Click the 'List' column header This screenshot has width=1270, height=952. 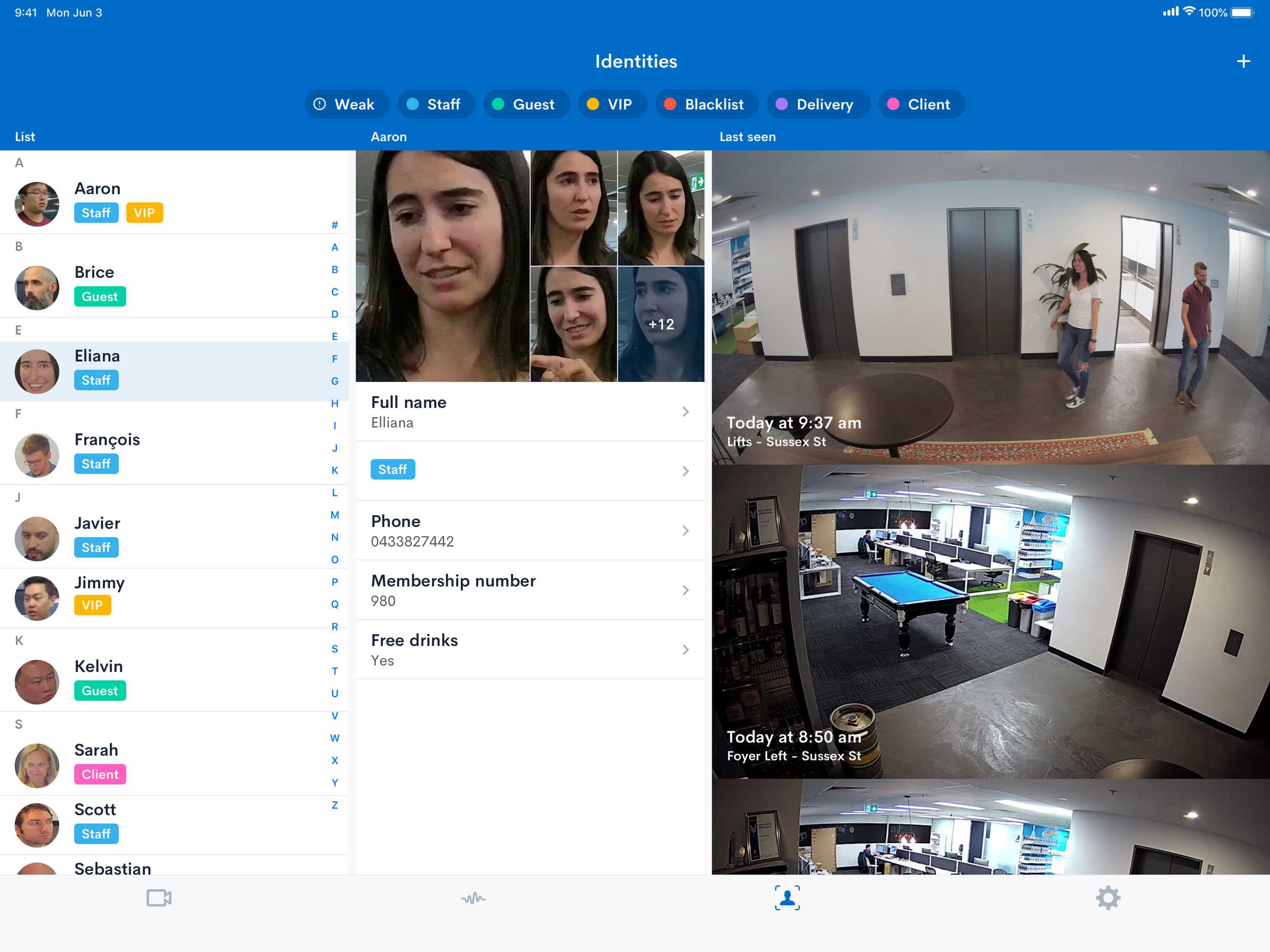click(x=25, y=137)
